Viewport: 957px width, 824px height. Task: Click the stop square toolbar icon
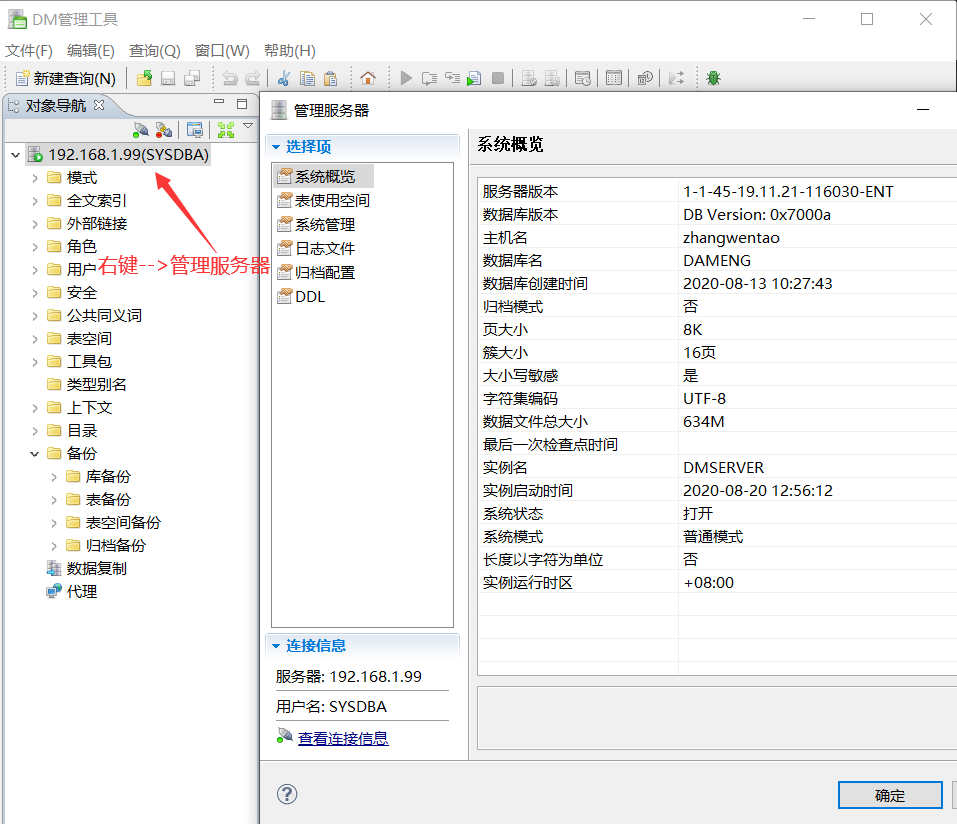point(498,78)
